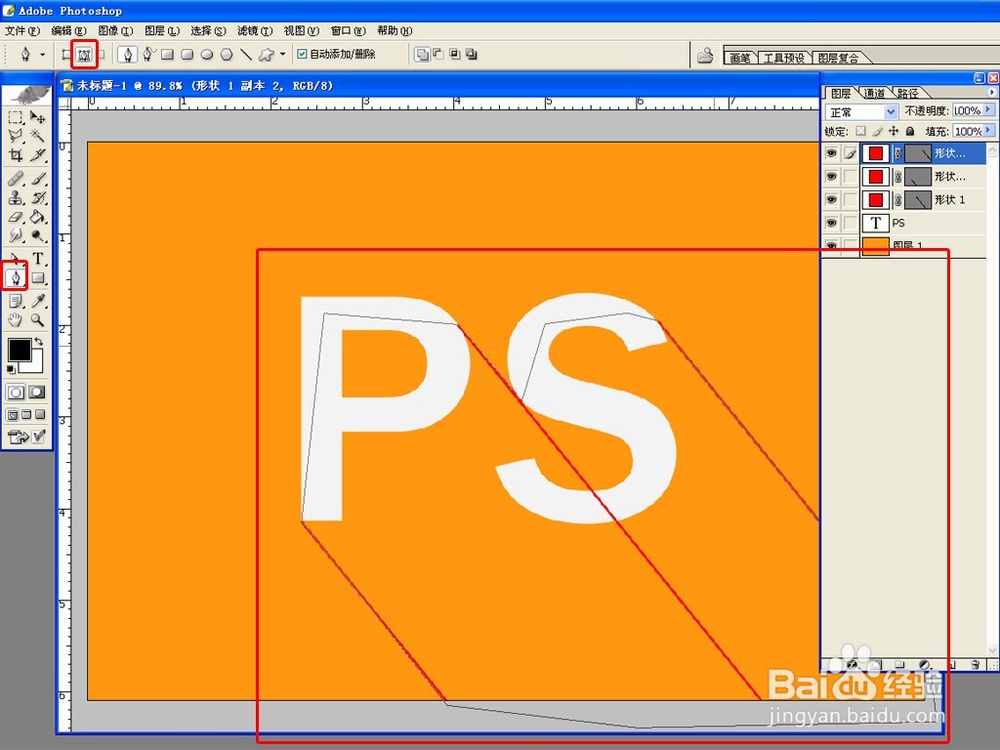Screen dimensions: 1000x750
Task: Open the 图层复合 palette well tab
Action: (837, 58)
